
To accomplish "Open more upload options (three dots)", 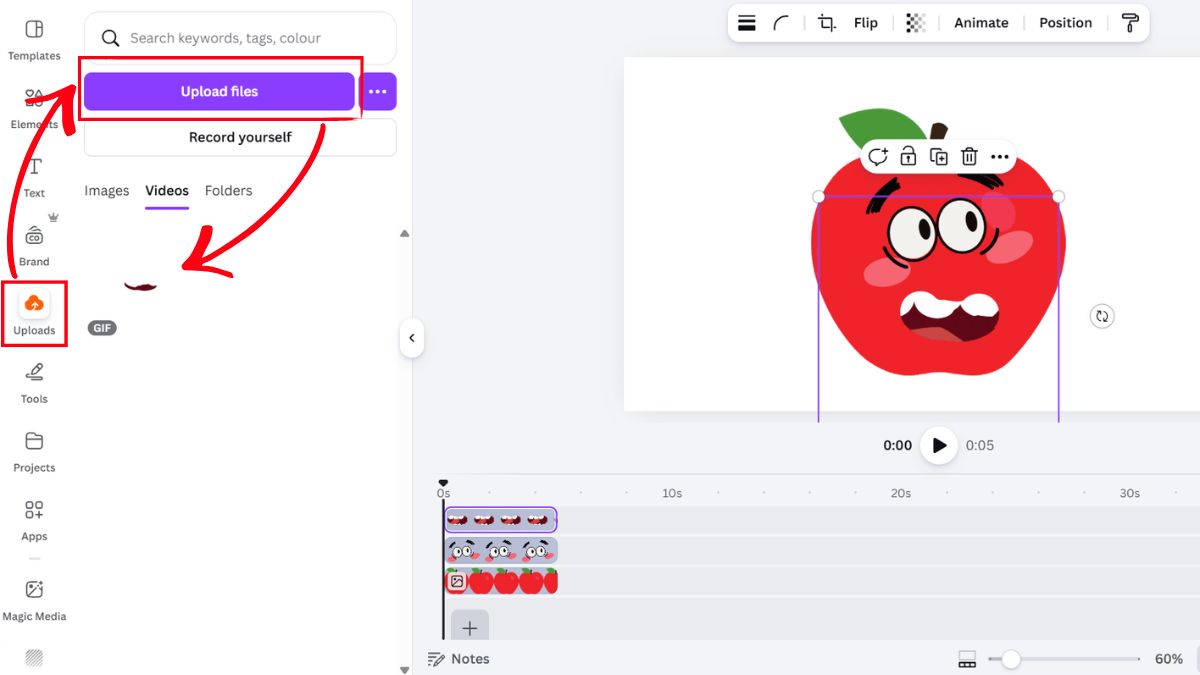I will click(377, 92).
